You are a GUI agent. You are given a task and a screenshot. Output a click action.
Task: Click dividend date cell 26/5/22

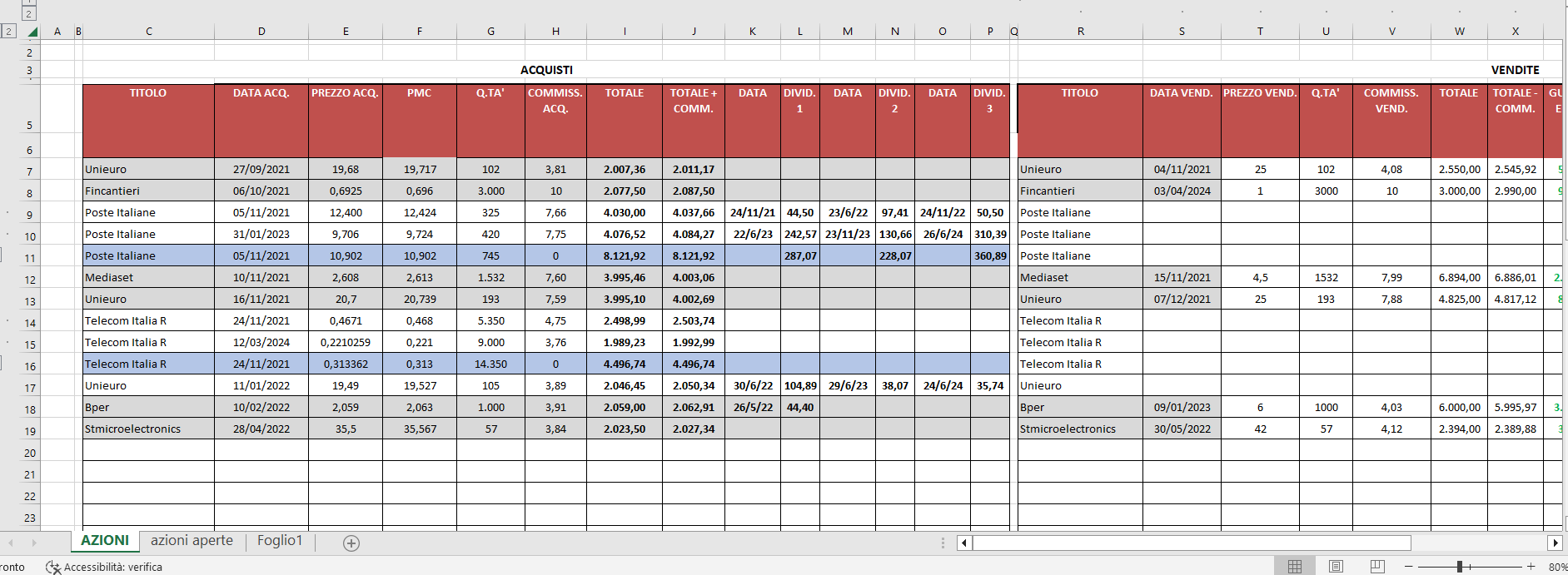click(753, 407)
